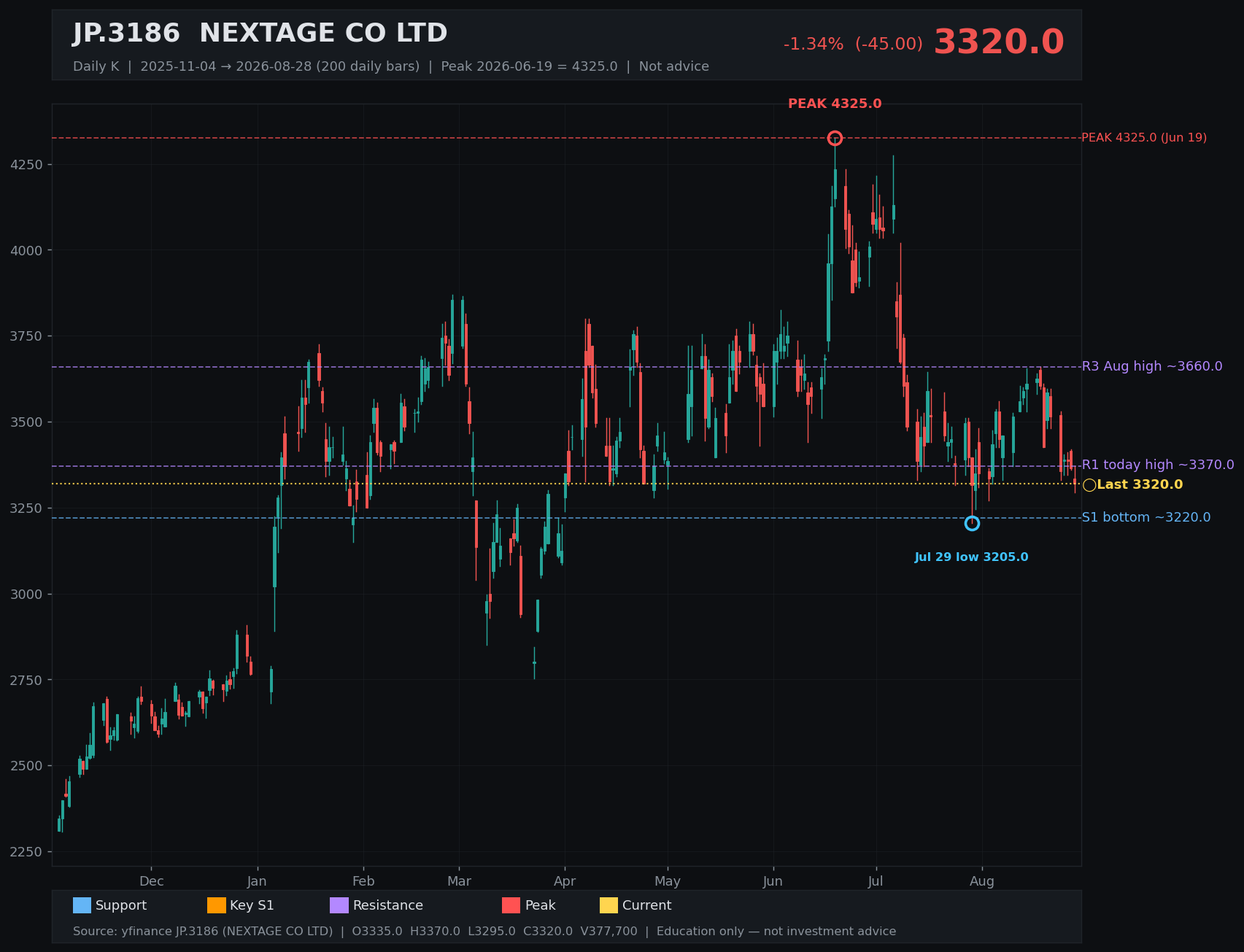Click the 'PEAK 4325.0 (Jun 19)' line label
Screen dimensions: 1244x952
1144,138
